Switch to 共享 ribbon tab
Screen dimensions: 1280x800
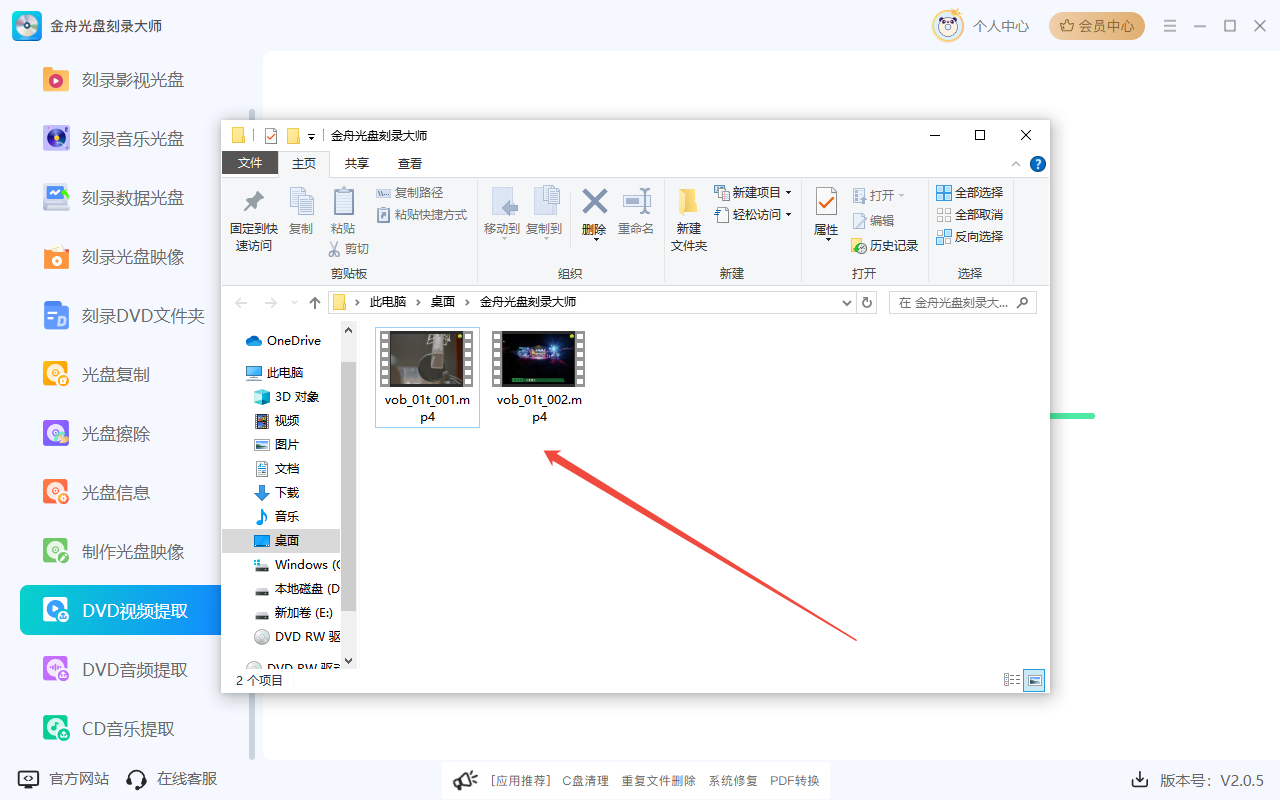coord(357,163)
